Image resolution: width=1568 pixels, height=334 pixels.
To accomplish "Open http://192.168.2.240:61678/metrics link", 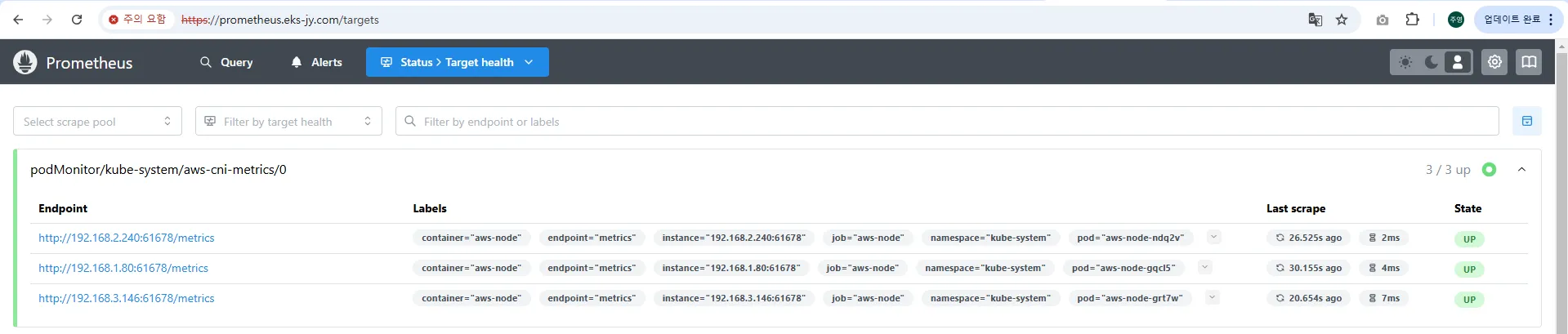I will tap(127, 238).
